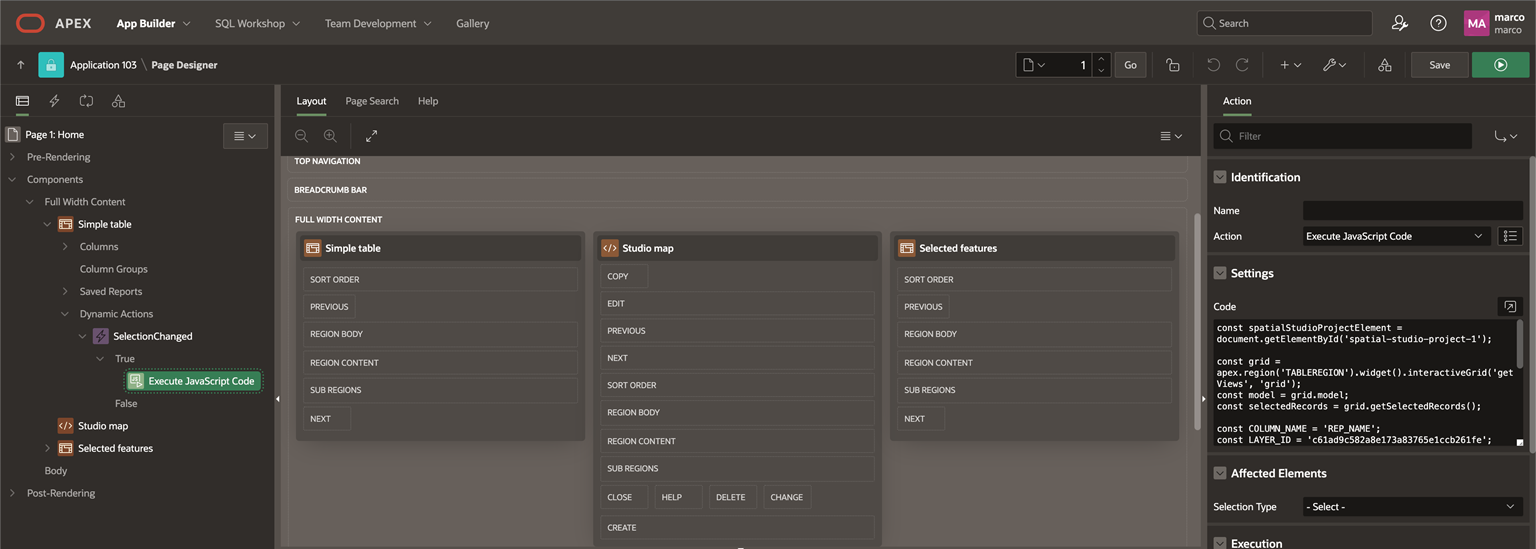Image resolution: width=1536 pixels, height=549 pixels.
Task: Open the Utilities wrench menu
Action: pos(1334,65)
